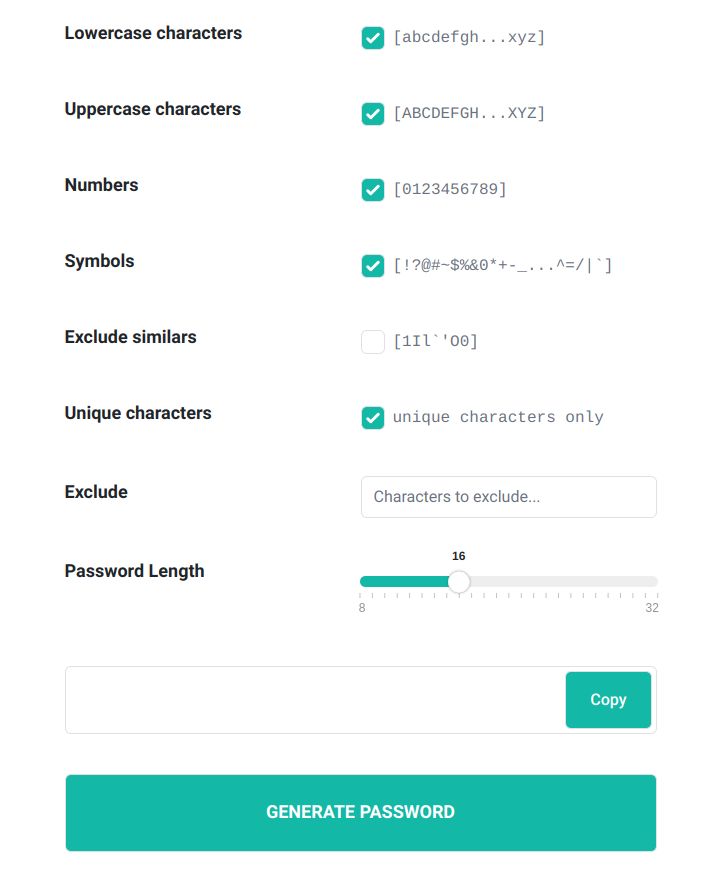
Task: Uncheck the uppercase characters option
Action: coord(372,114)
